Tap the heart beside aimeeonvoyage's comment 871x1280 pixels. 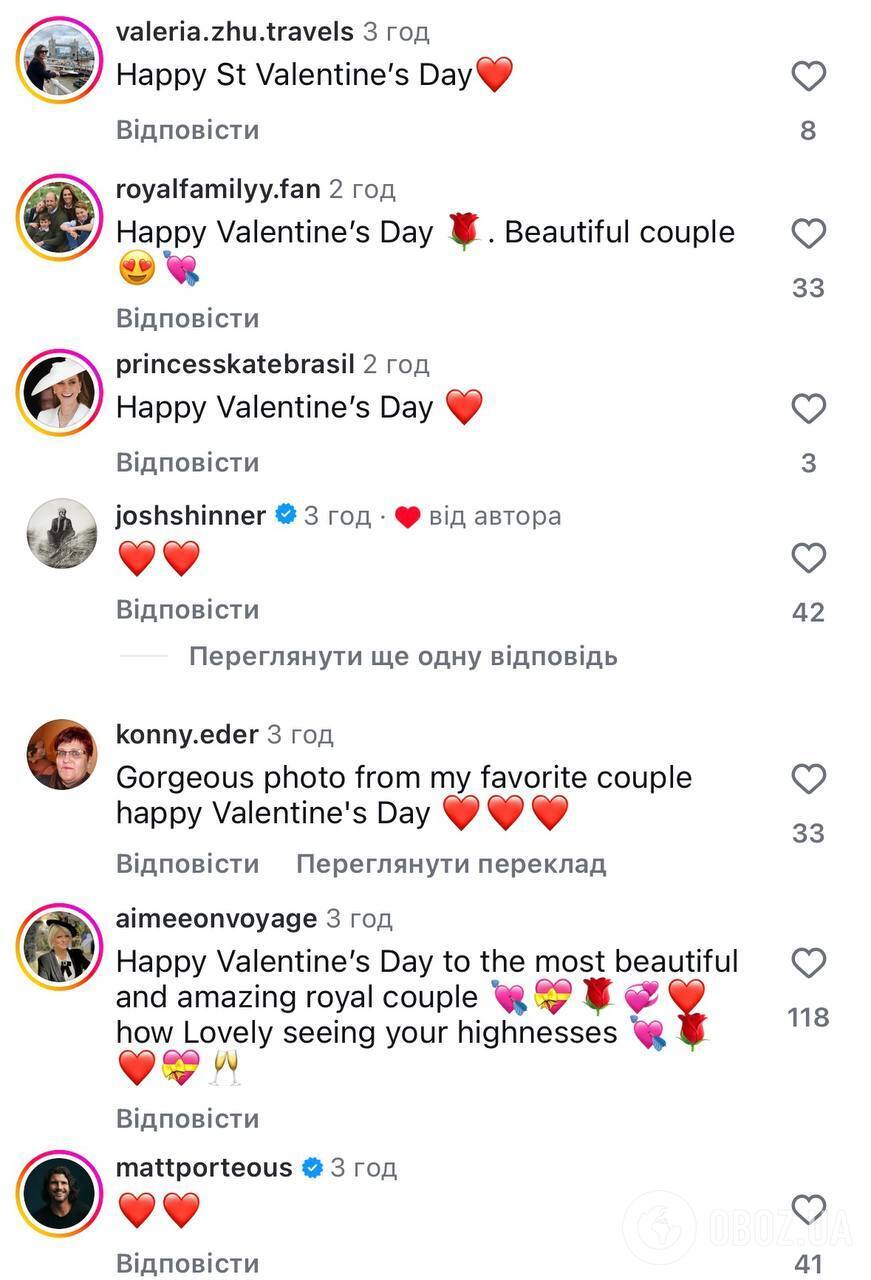click(809, 963)
